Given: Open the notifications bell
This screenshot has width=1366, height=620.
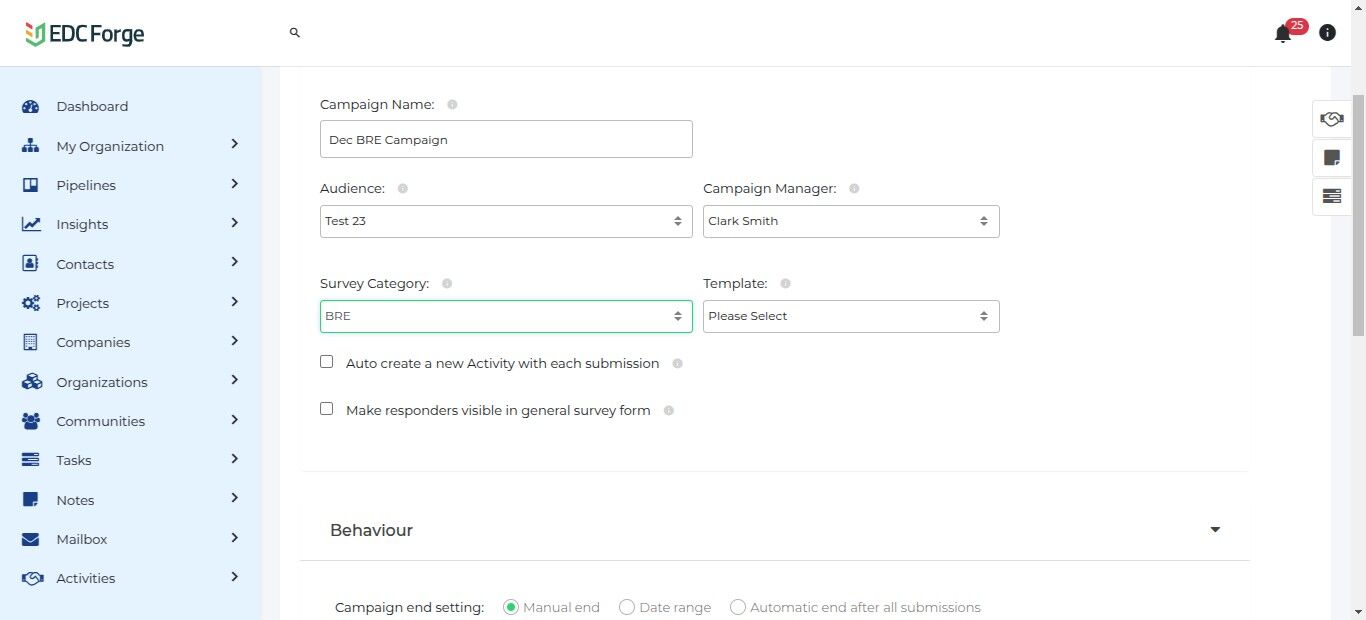Looking at the screenshot, I should coord(1283,34).
